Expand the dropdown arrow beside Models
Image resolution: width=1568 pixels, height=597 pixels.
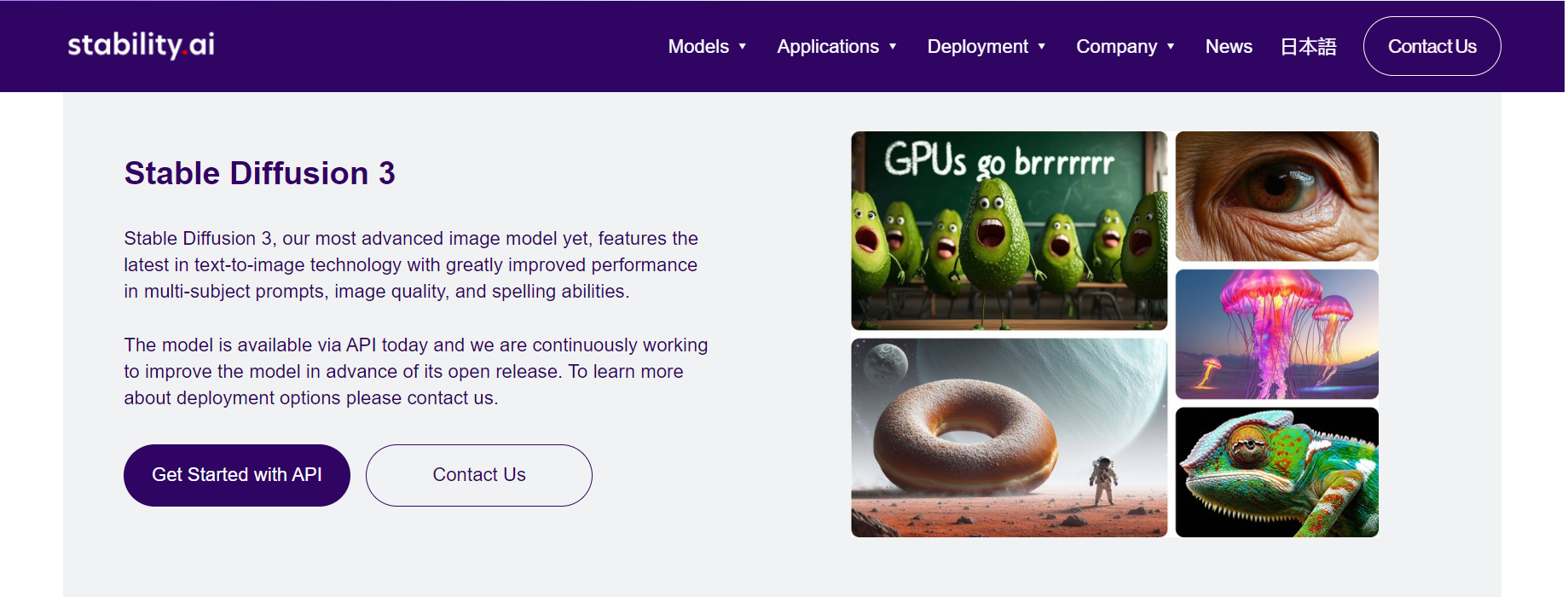click(743, 47)
